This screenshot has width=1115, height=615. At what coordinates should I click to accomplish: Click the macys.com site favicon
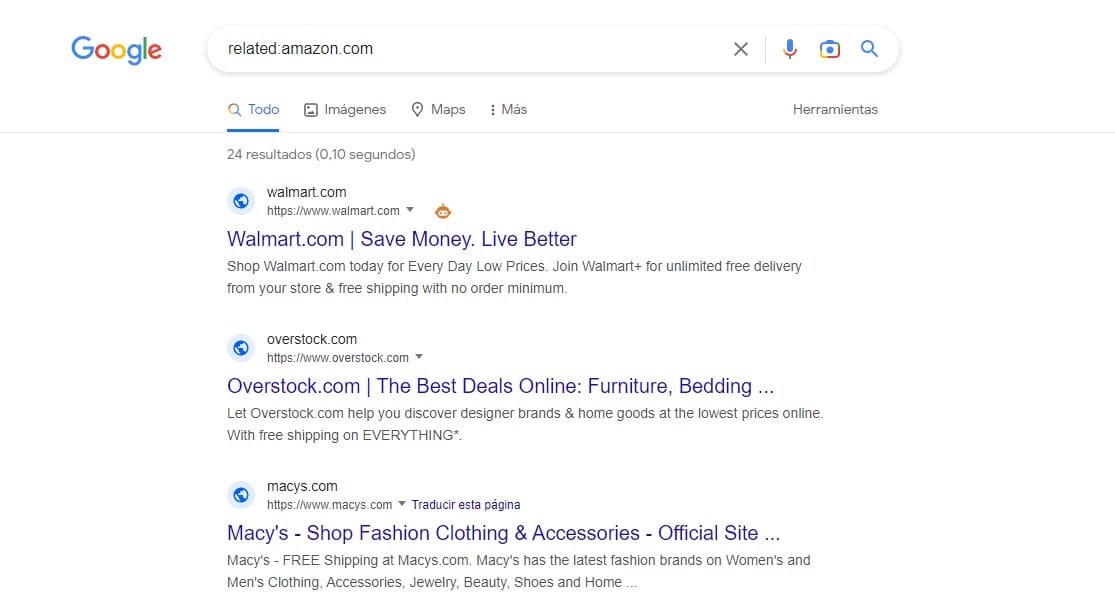[241, 494]
